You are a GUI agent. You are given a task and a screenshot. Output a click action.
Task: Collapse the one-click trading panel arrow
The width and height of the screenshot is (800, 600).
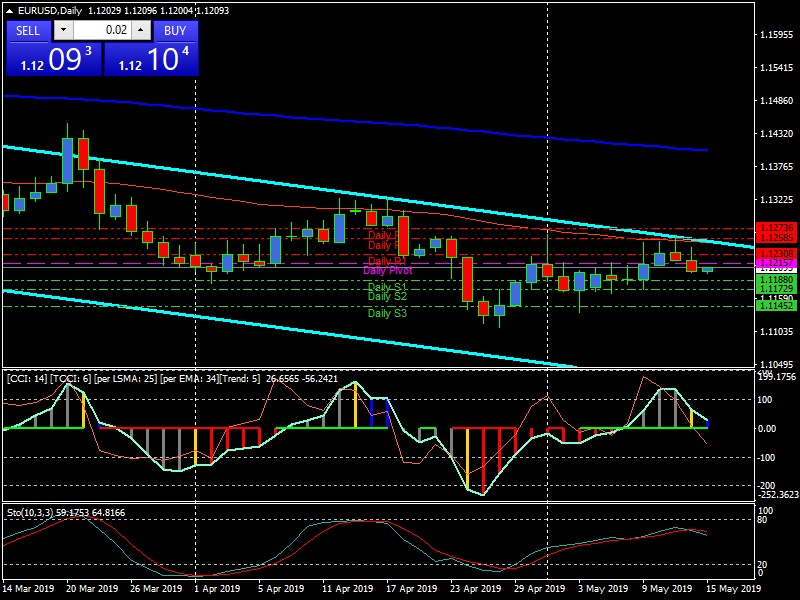tap(9, 10)
